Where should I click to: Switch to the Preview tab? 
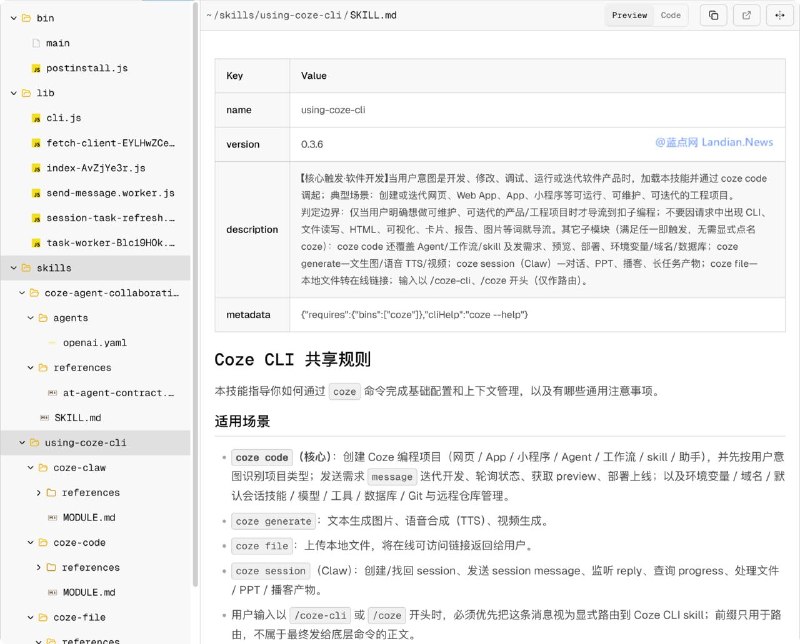click(x=629, y=15)
